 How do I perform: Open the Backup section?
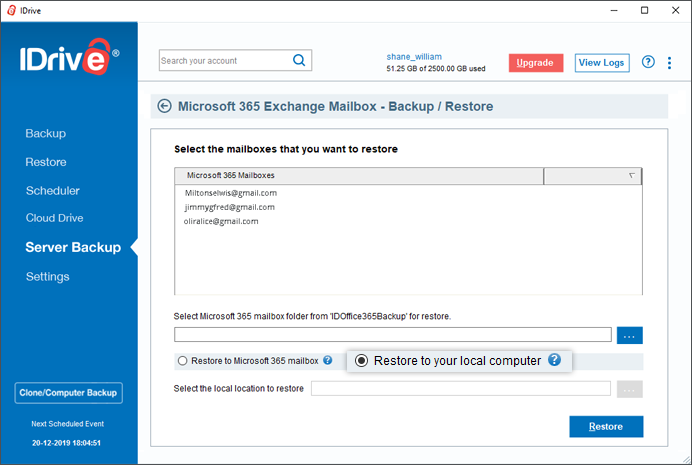(45, 133)
